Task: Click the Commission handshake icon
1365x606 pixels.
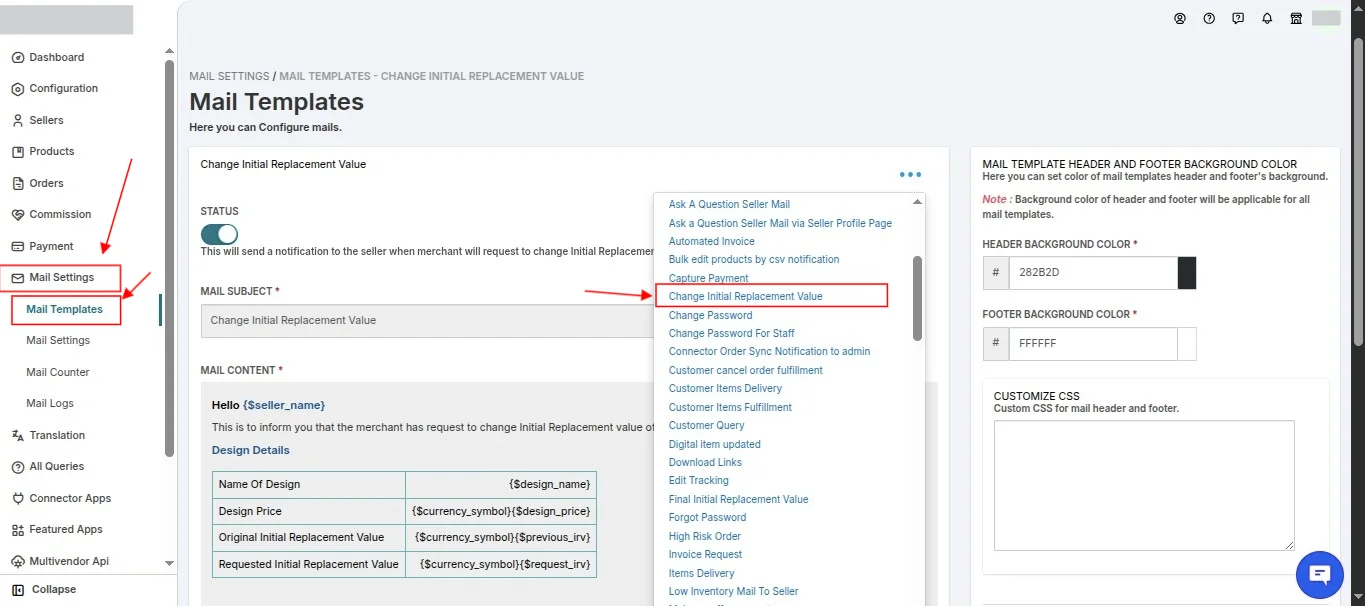Action: pos(18,215)
